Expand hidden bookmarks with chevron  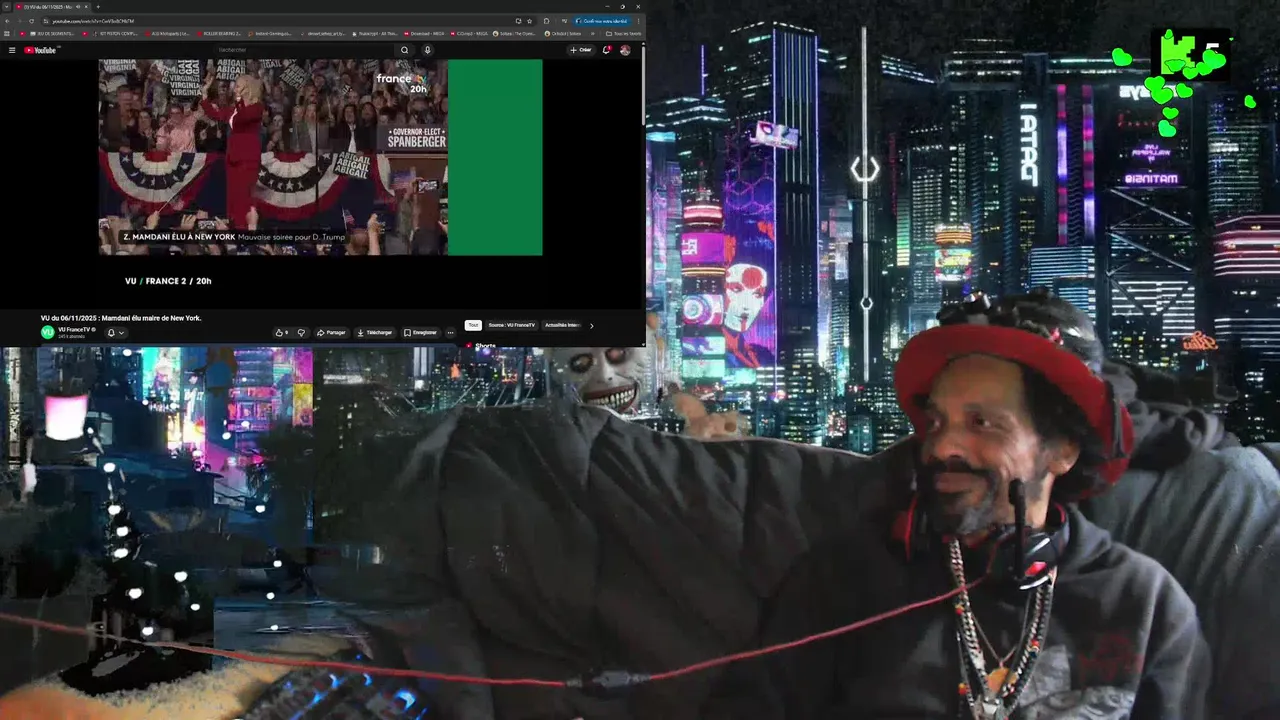point(593,33)
